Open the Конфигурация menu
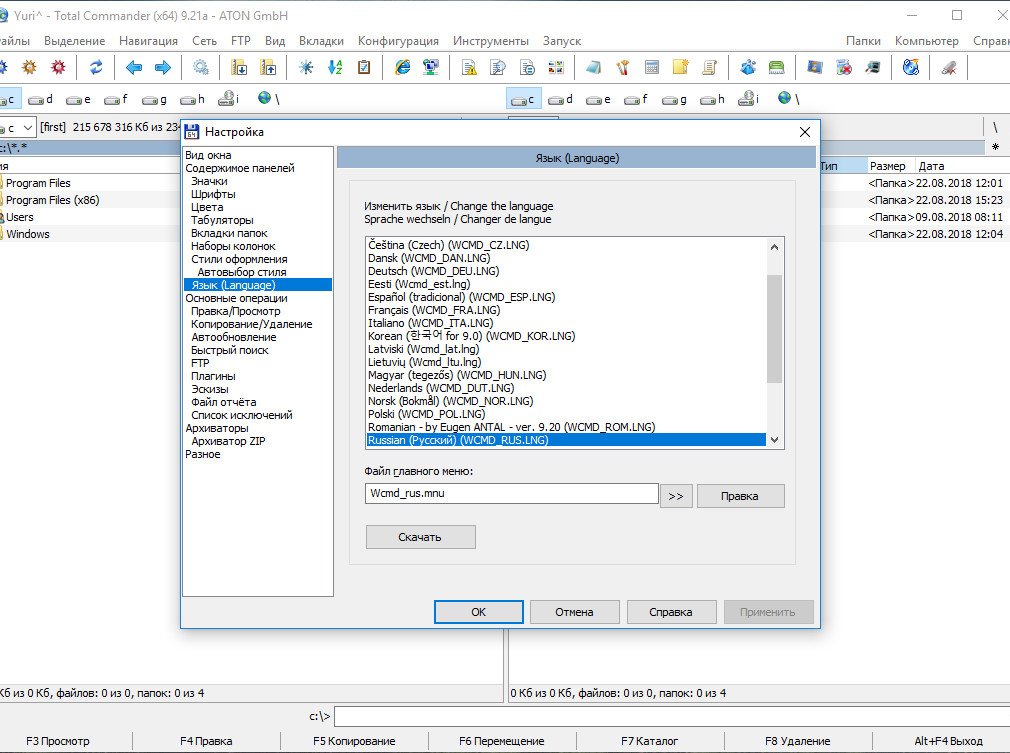The image size is (1010, 753). (398, 41)
